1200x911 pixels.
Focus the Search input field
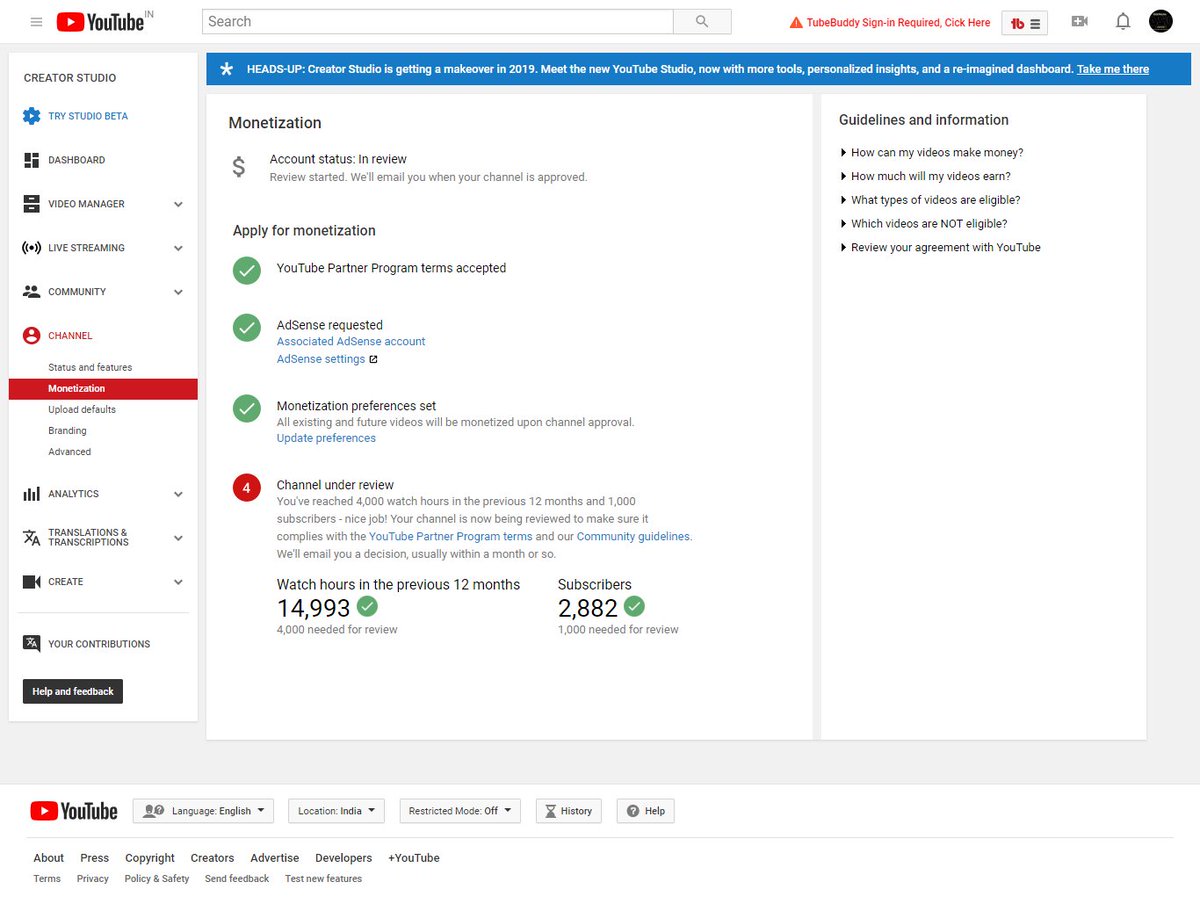(437, 22)
